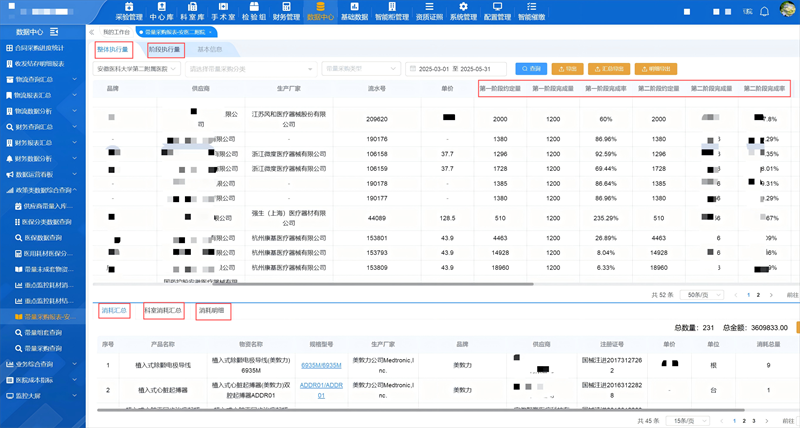Open the 配置管理 monitor module
The image size is (800, 428).
coord(497,11)
